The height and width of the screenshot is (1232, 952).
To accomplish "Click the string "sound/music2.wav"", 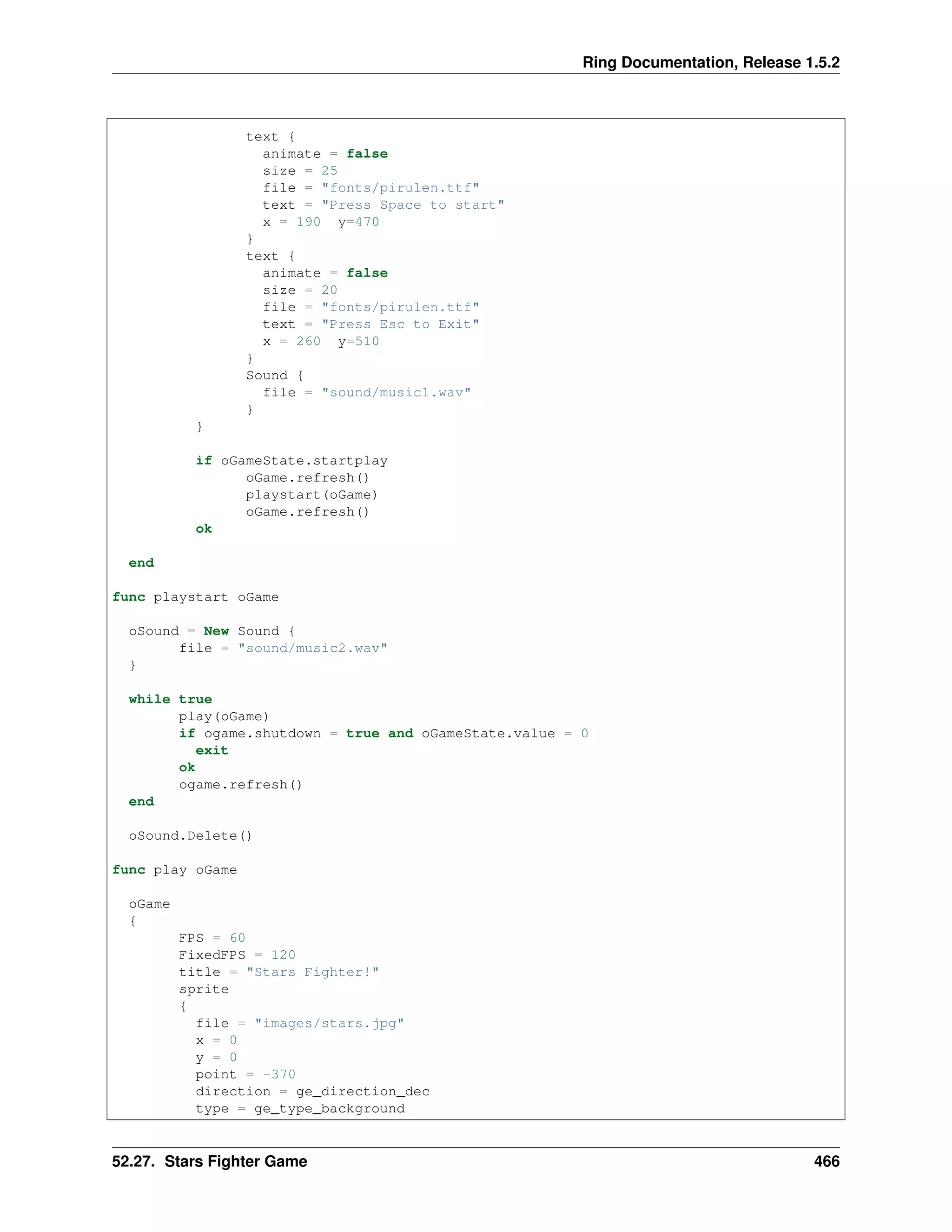I will [312, 648].
